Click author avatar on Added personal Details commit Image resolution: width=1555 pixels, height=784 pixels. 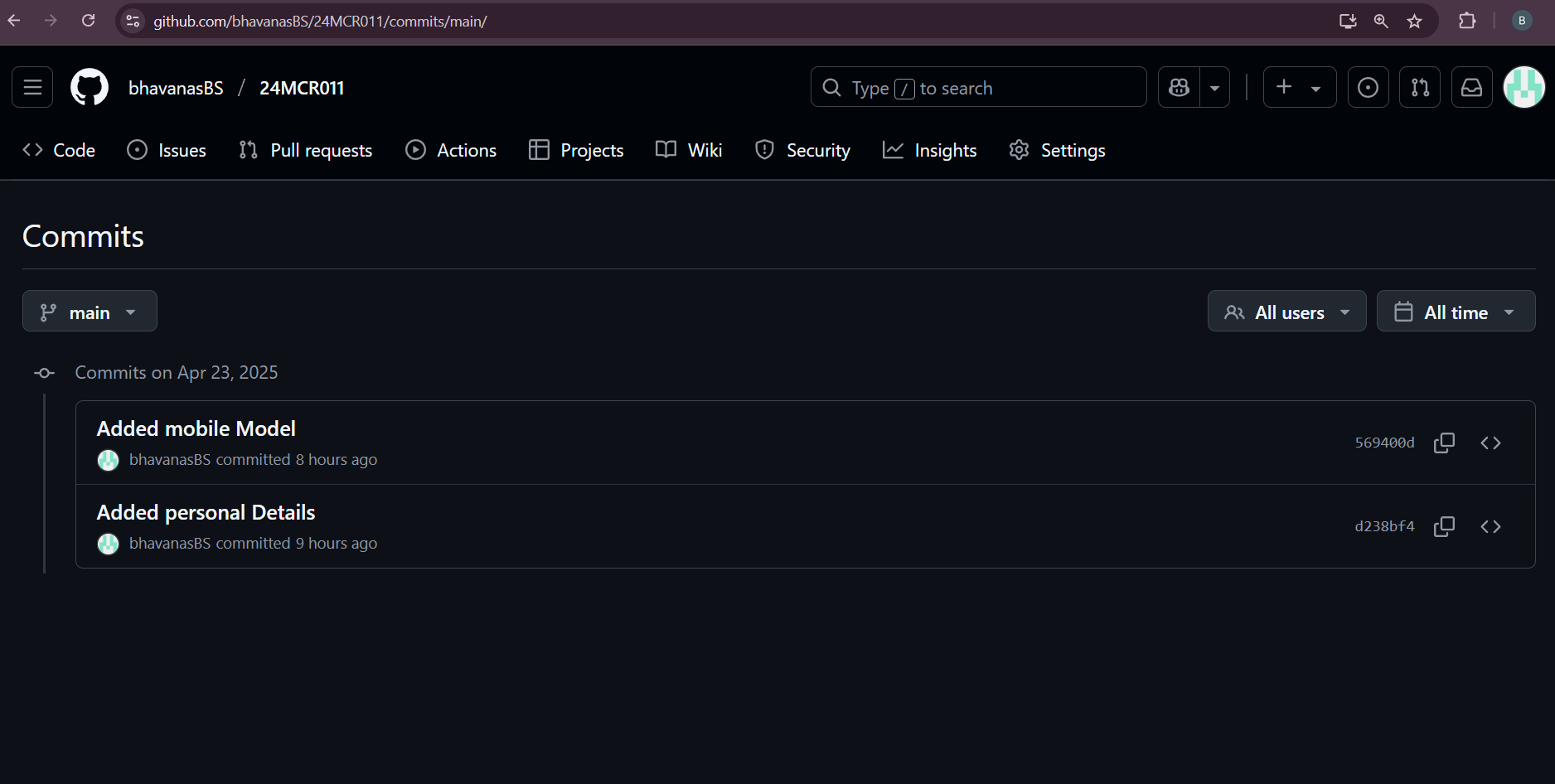coord(109,544)
